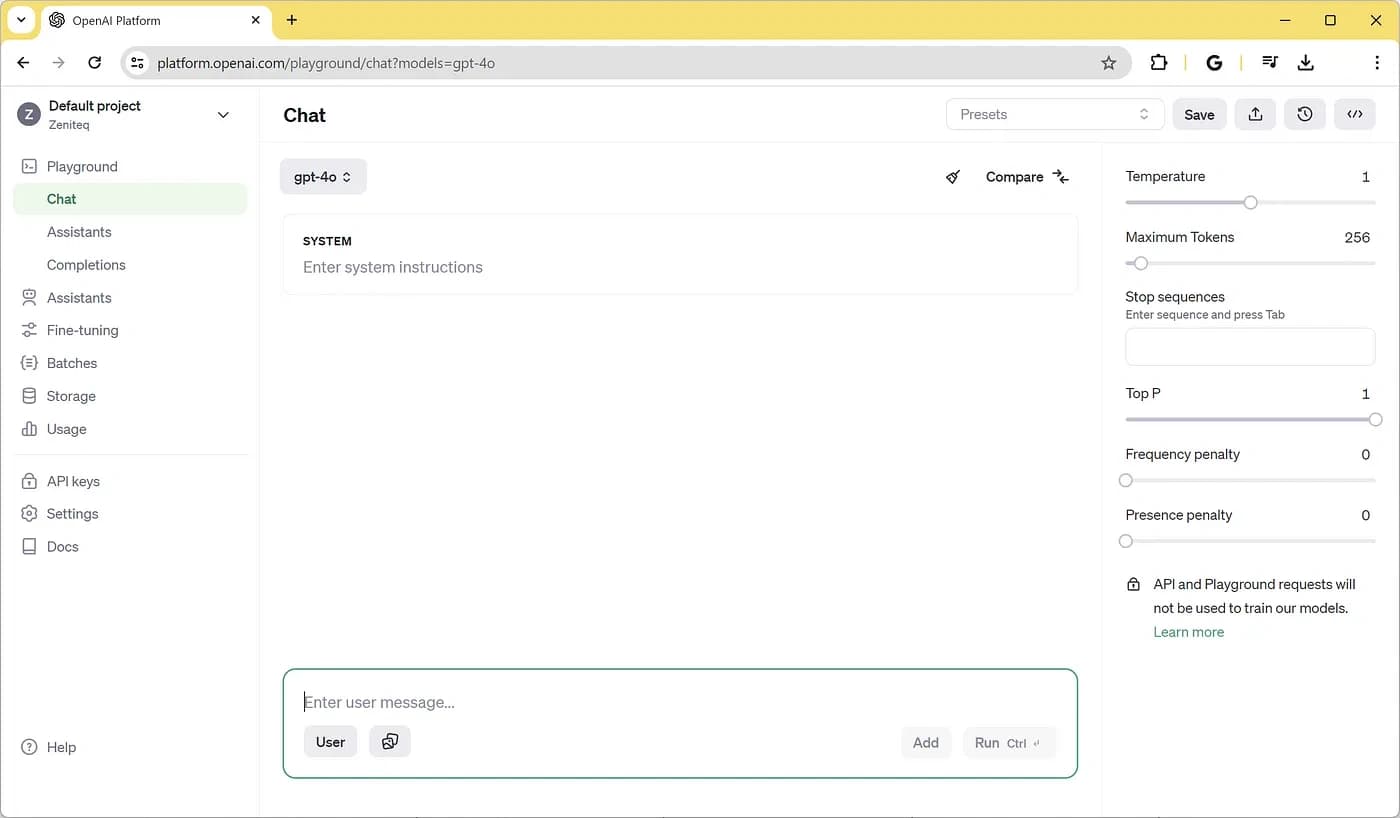The width and height of the screenshot is (1400, 818).
Task: Open the browser extensions puzzle icon
Action: click(x=1159, y=62)
